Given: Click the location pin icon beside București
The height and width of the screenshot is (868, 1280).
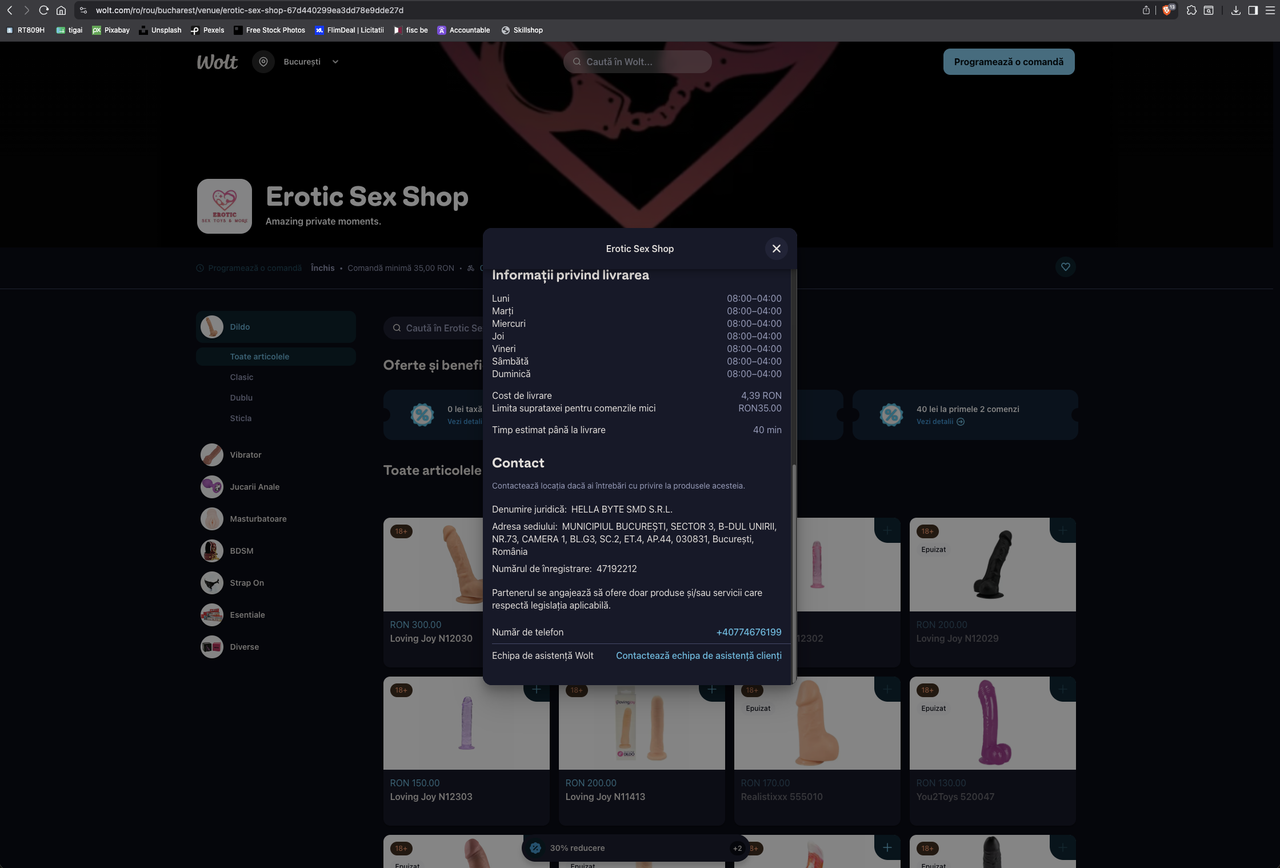Looking at the screenshot, I should (x=263, y=62).
